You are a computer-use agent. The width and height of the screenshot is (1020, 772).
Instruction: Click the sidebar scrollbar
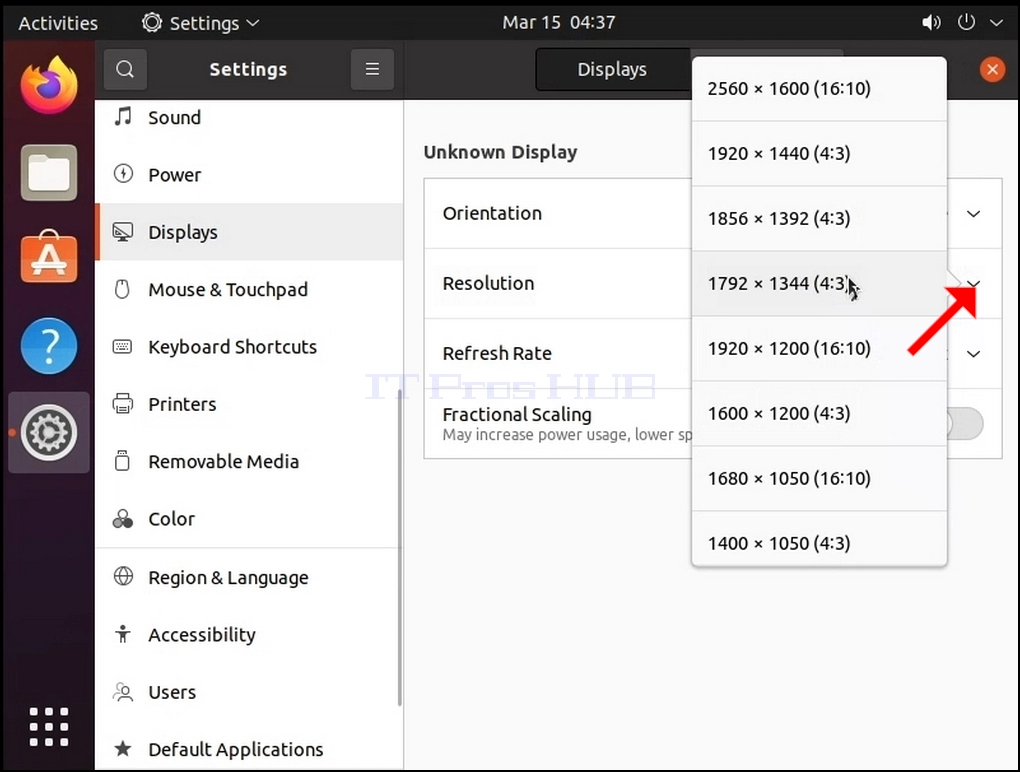pos(399,548)
